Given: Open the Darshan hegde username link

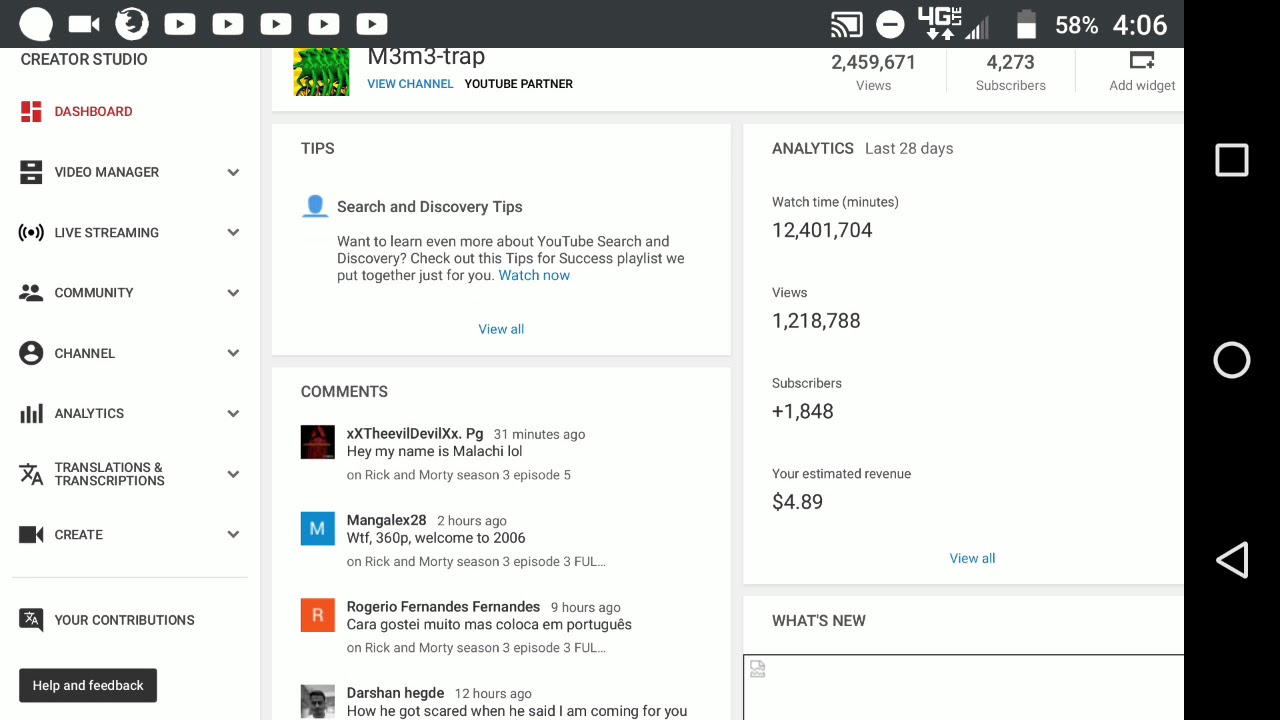Looking at the screenshot, I should click(x=395, y=693).
